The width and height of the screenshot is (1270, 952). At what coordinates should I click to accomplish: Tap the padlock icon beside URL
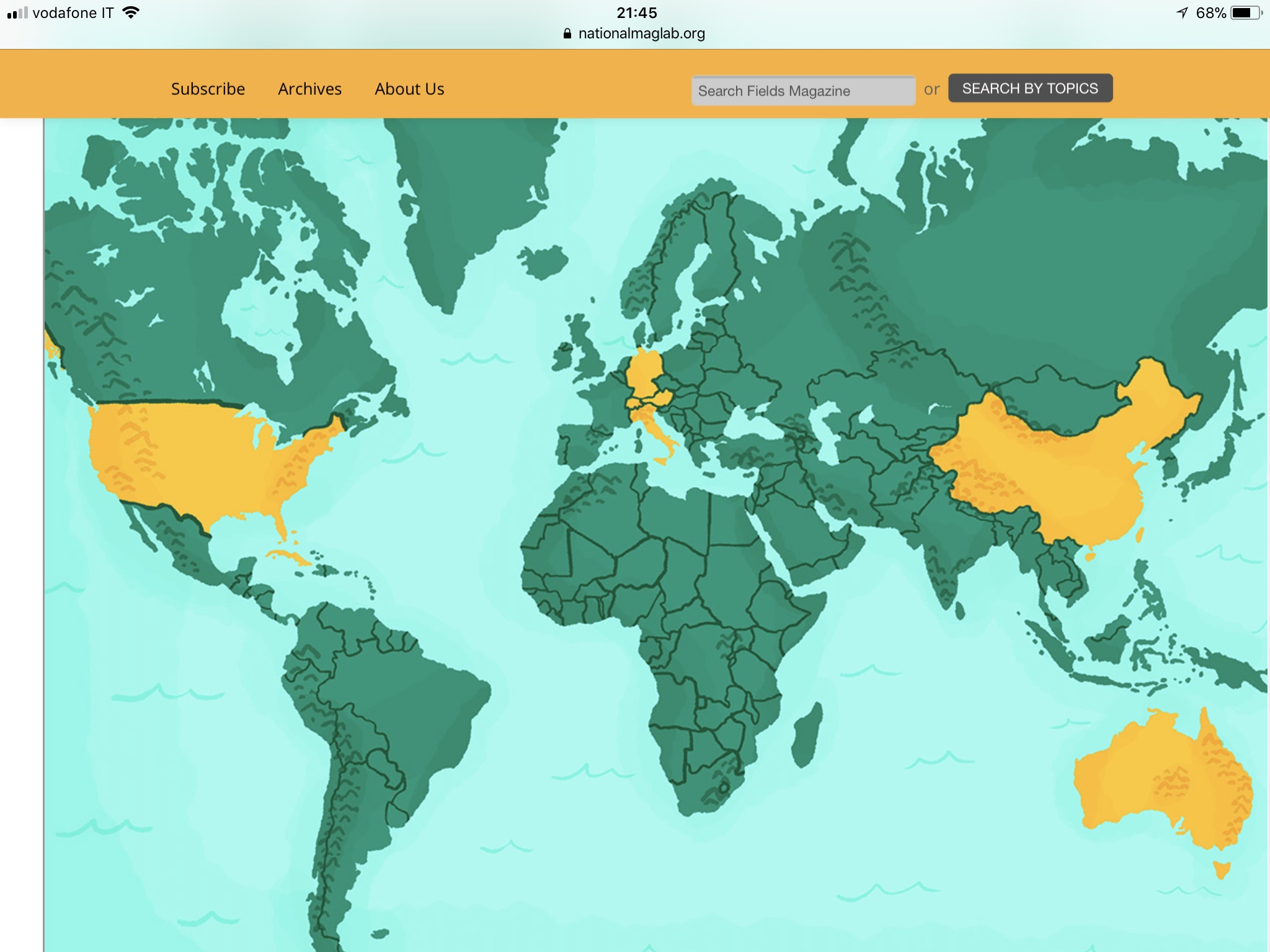(567, 33)
